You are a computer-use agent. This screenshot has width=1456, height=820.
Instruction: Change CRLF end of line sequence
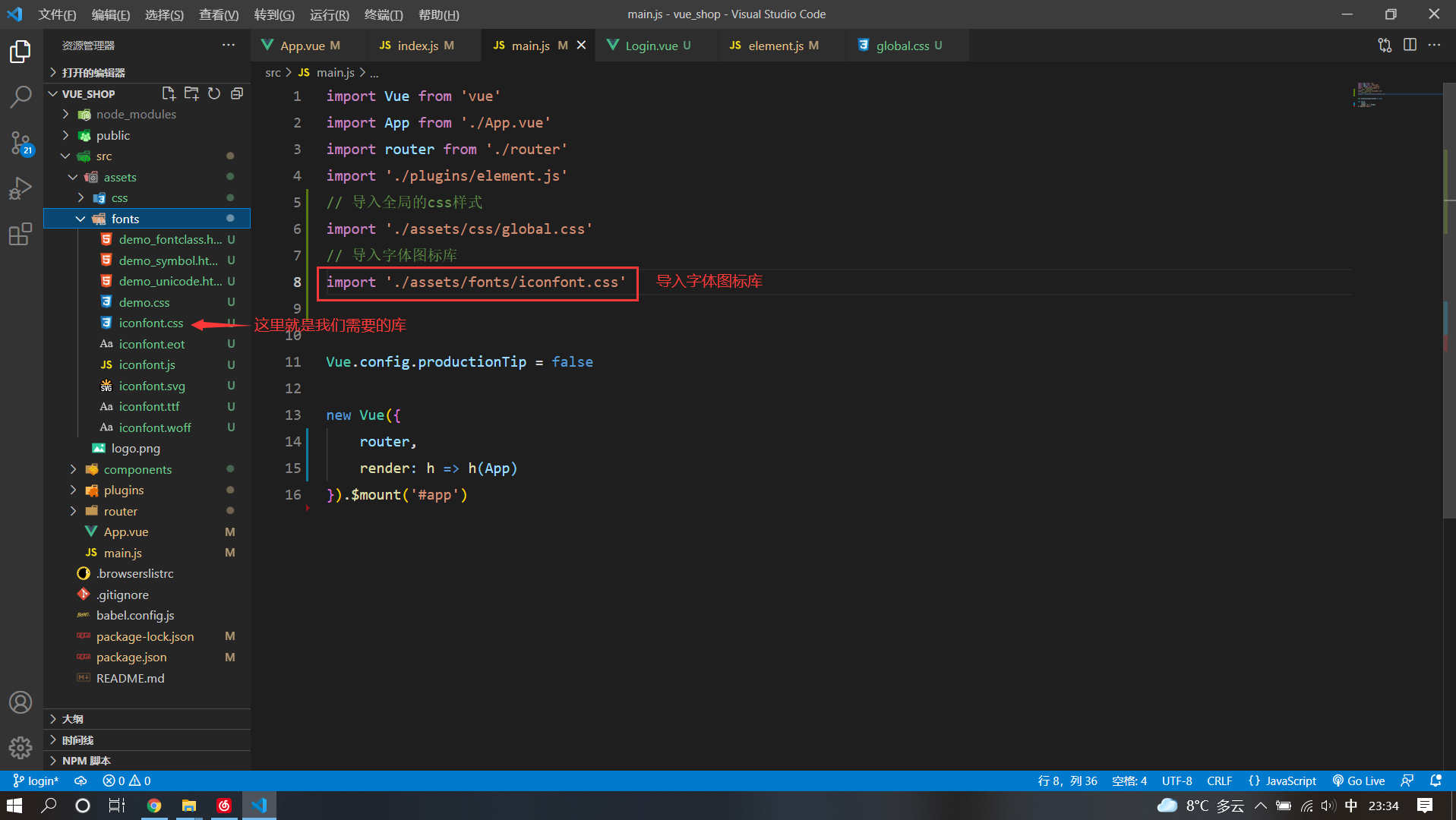[x=1219, y=781]
